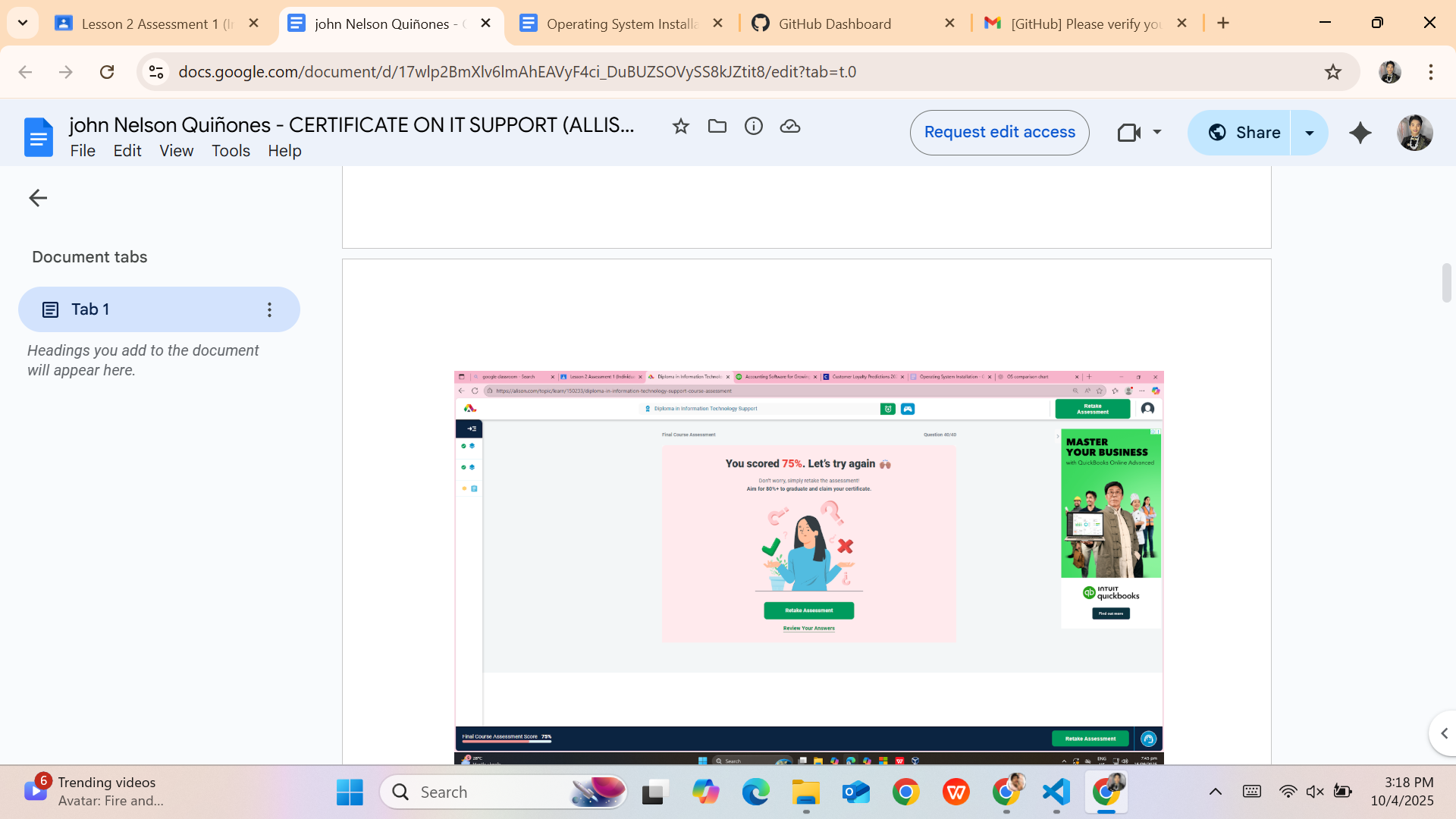The width and height of the screenshot is (1456, 819).
Task: Click the move to folder icon
Action: pyautogui.click(x=717, y=127)
